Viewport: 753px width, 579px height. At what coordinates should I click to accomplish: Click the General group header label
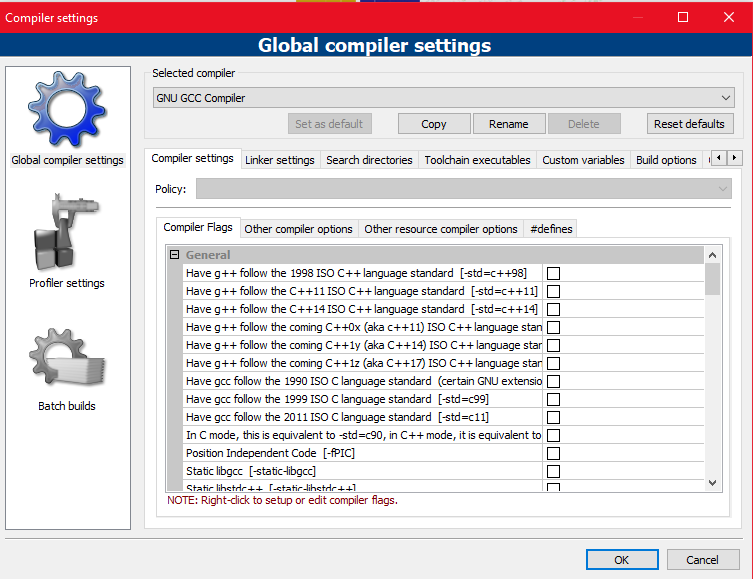208,255
